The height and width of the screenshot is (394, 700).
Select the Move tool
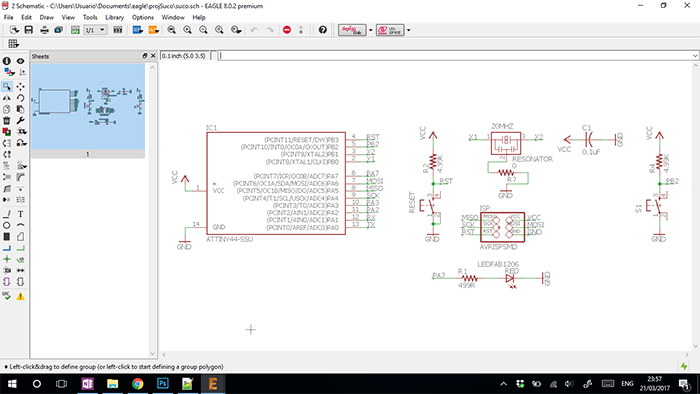click(x=21, y=87)
